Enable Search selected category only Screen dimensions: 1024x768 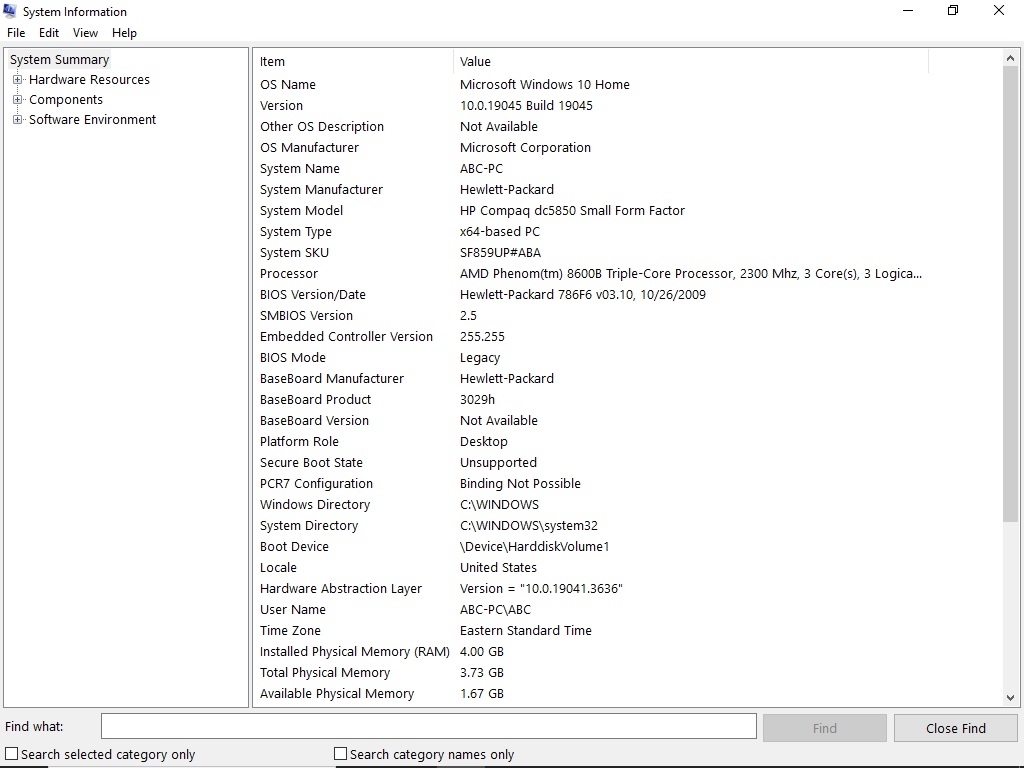(x=10, y=754)
